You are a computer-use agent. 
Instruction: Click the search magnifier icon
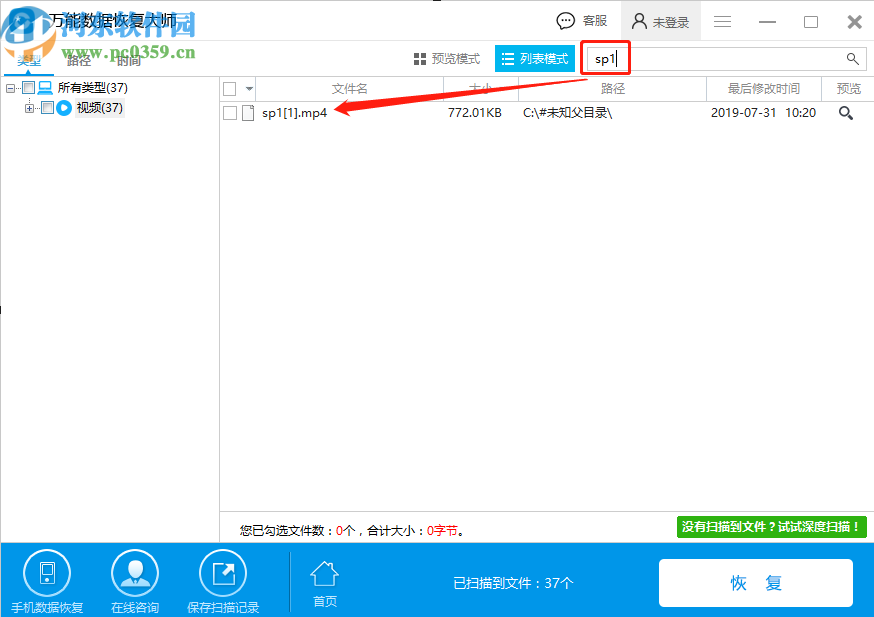(x=851, y=58)
